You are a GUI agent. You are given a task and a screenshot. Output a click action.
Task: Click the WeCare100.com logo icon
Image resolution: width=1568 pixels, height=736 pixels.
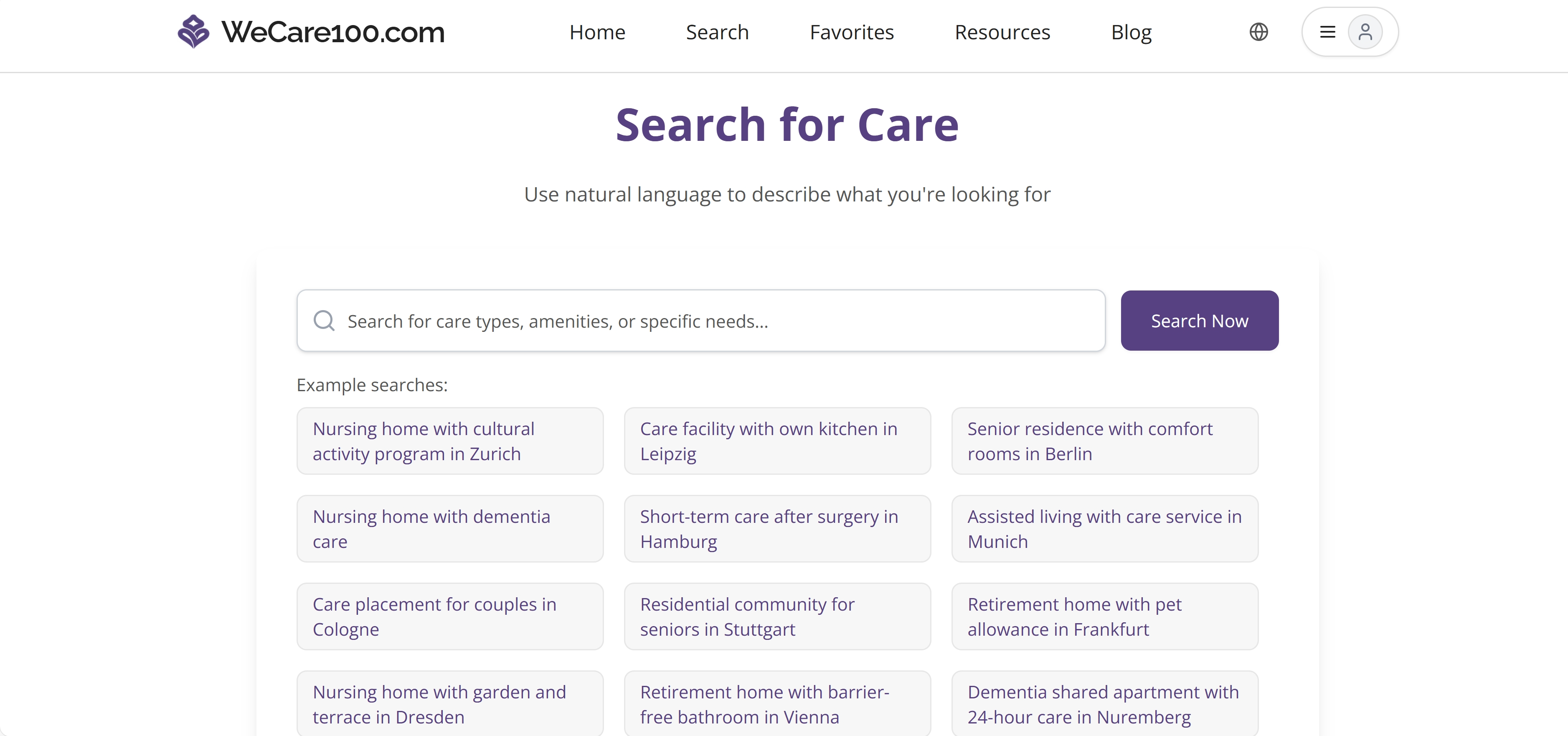pyautogui.click(x=193, y=32)
